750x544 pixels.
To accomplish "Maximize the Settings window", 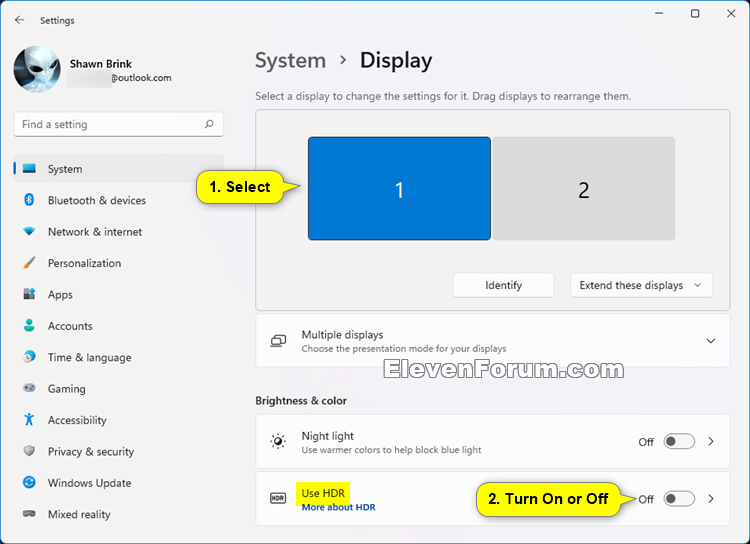I will click(x=695, y=13).
